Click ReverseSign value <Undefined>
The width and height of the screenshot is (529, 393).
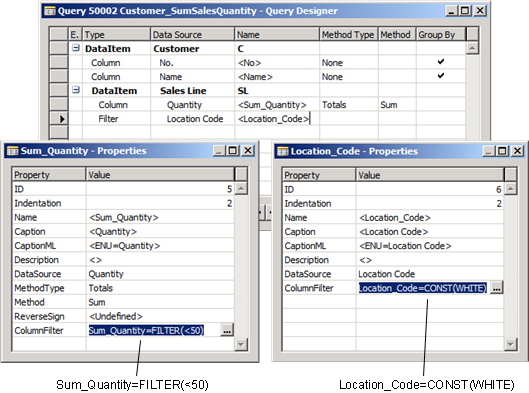(x=160, y=316)
